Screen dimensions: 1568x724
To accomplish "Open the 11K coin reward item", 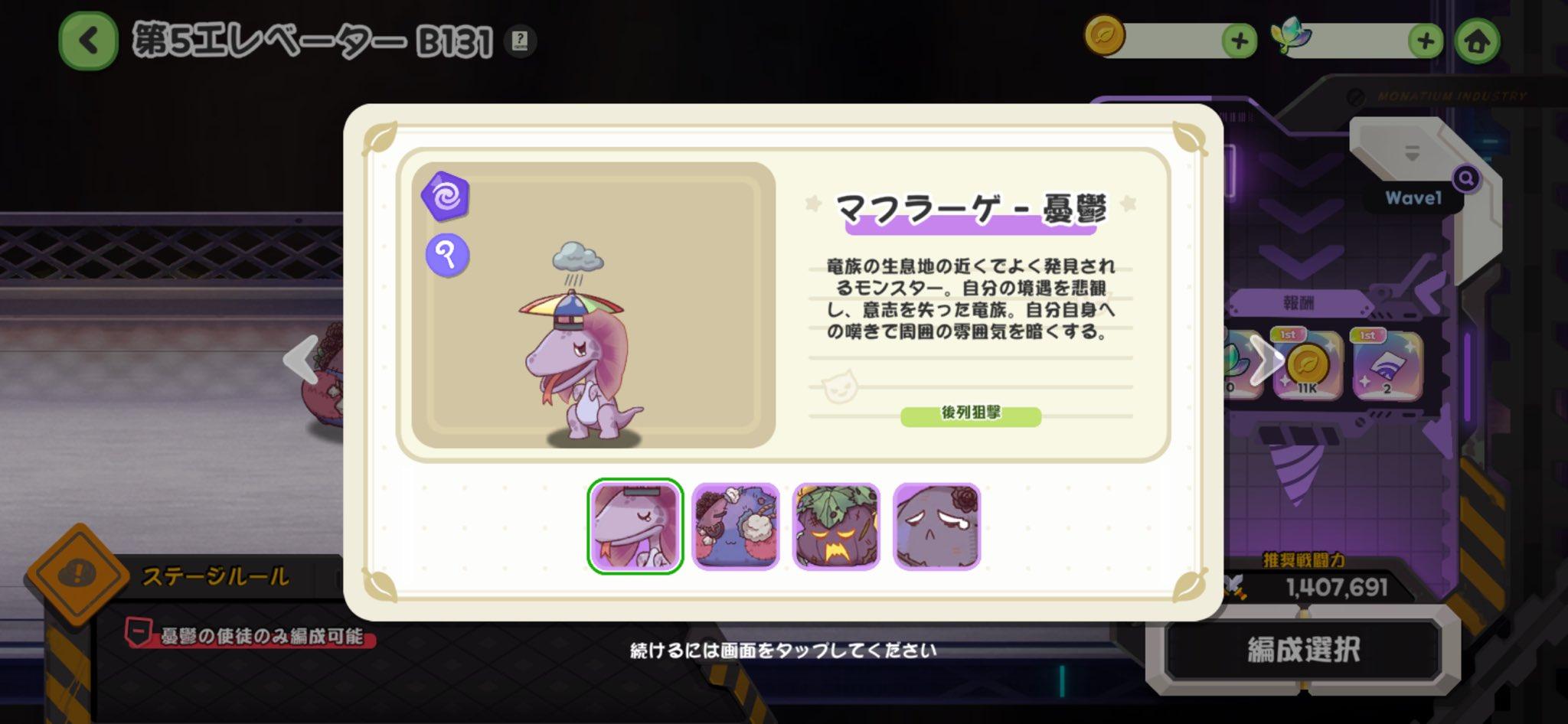I will [x=1306, y=365].
